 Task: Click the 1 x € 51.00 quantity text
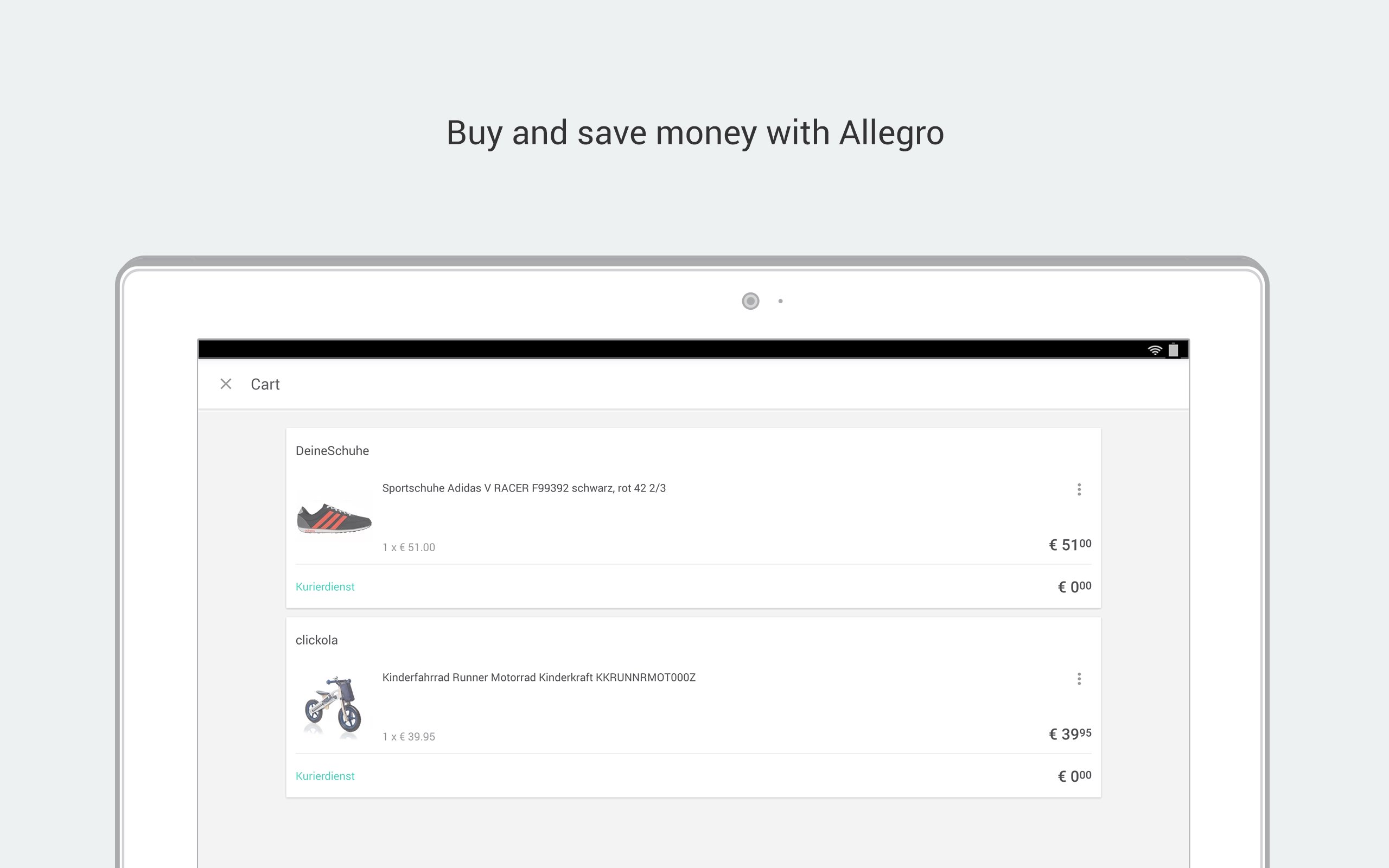click(409, 547)
